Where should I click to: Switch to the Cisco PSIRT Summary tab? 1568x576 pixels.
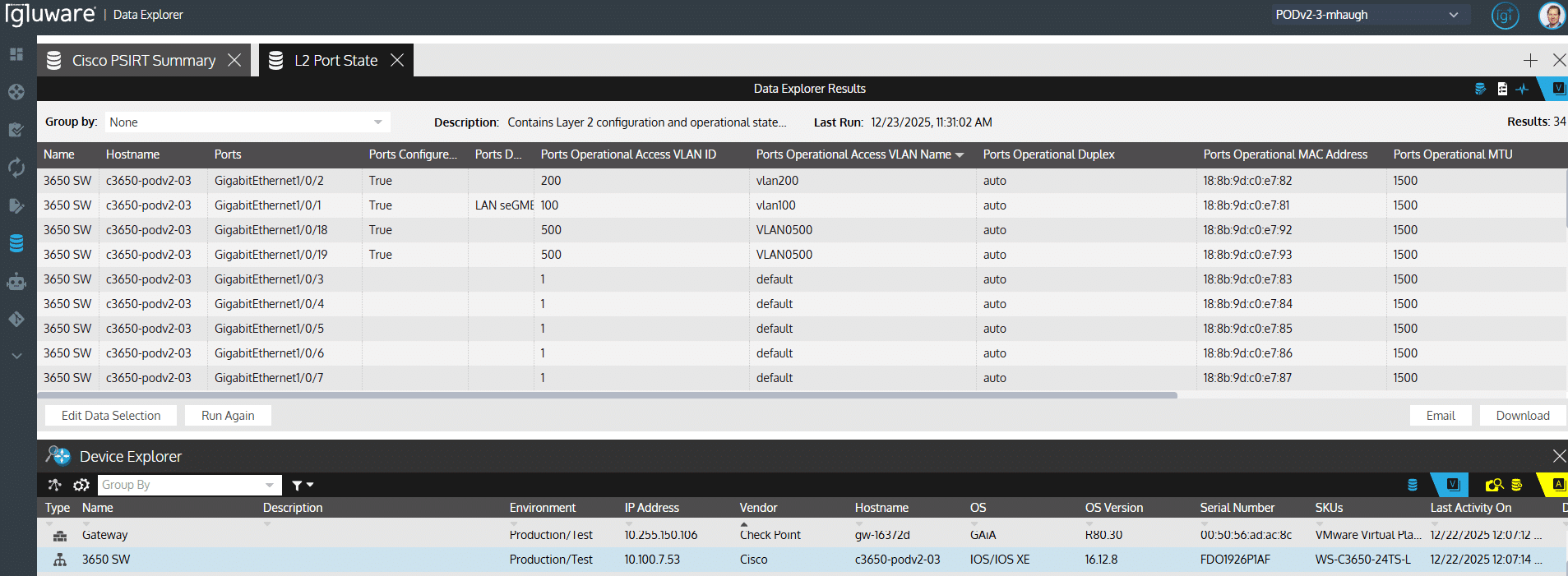click(x=143, y=60)
